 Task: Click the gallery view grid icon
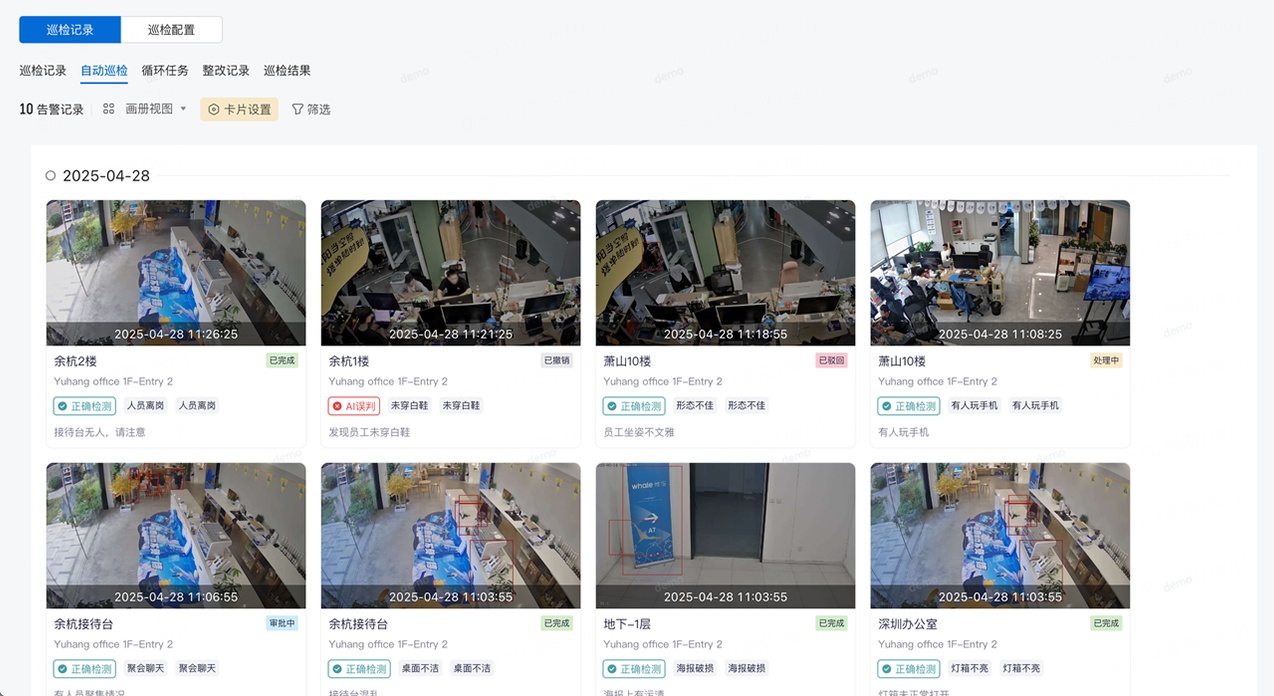coord(109,109)
